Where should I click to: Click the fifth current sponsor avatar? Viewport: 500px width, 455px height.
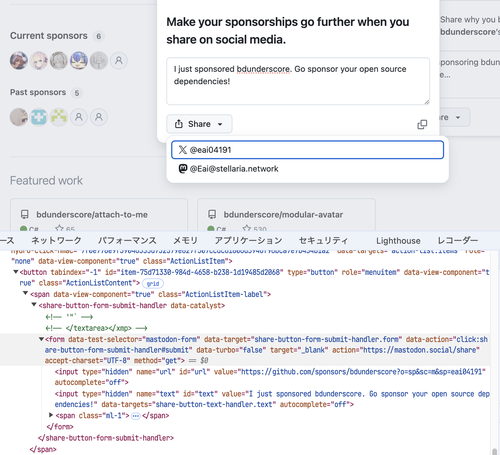click(x=99, y=61)
